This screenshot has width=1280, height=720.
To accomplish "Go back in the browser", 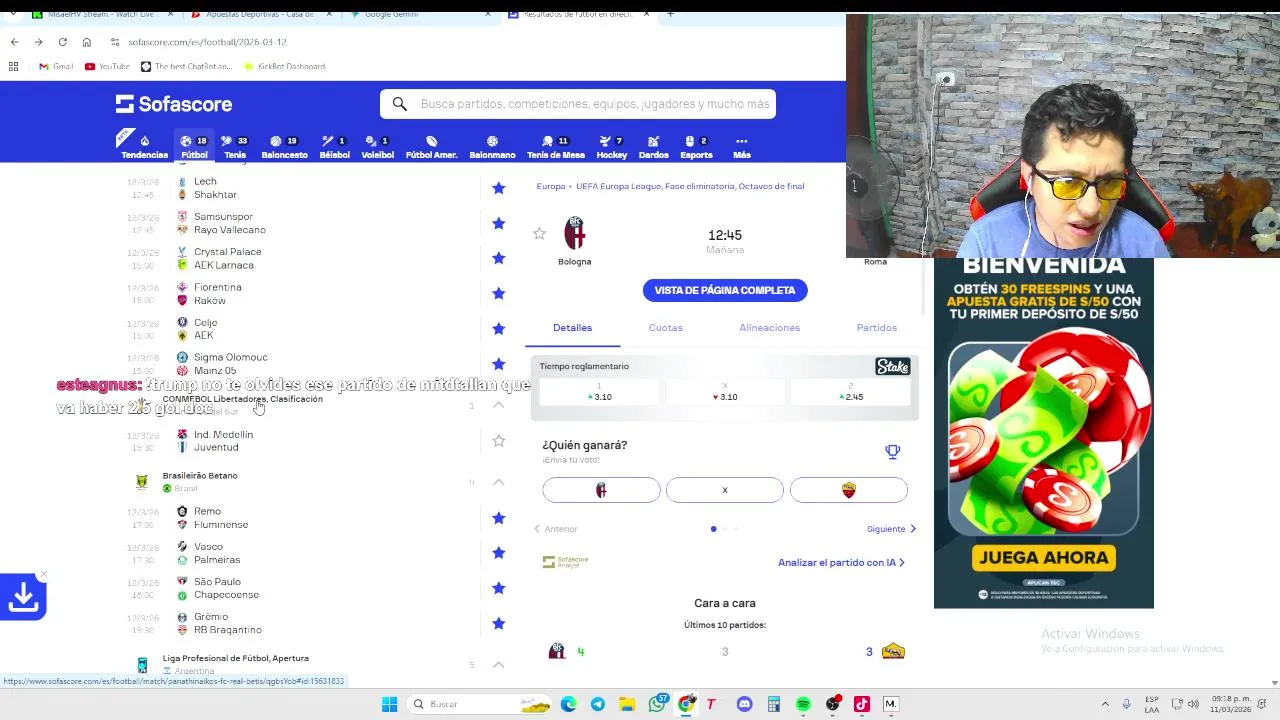I will pos(14,42).
